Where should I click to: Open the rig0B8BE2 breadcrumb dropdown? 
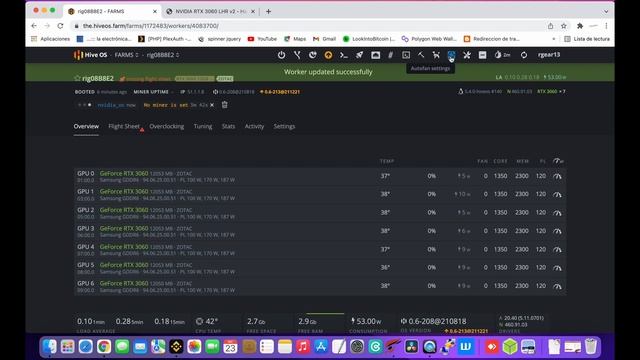tap(163, 55)
